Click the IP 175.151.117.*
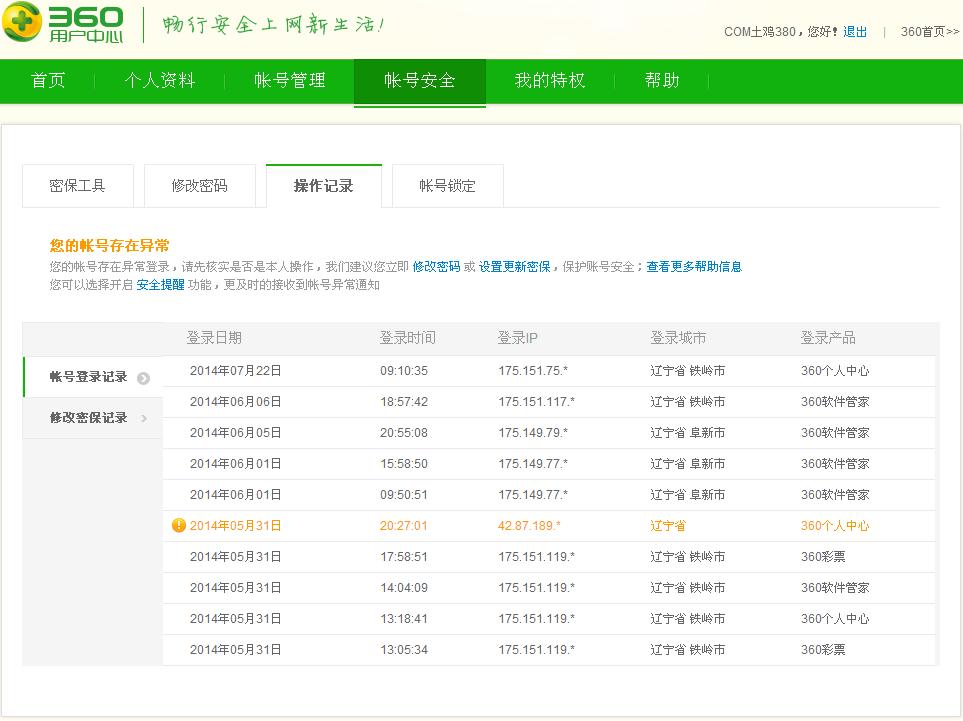Image resolution: width=963 pixels, height=721 pixels. [536, 402]
